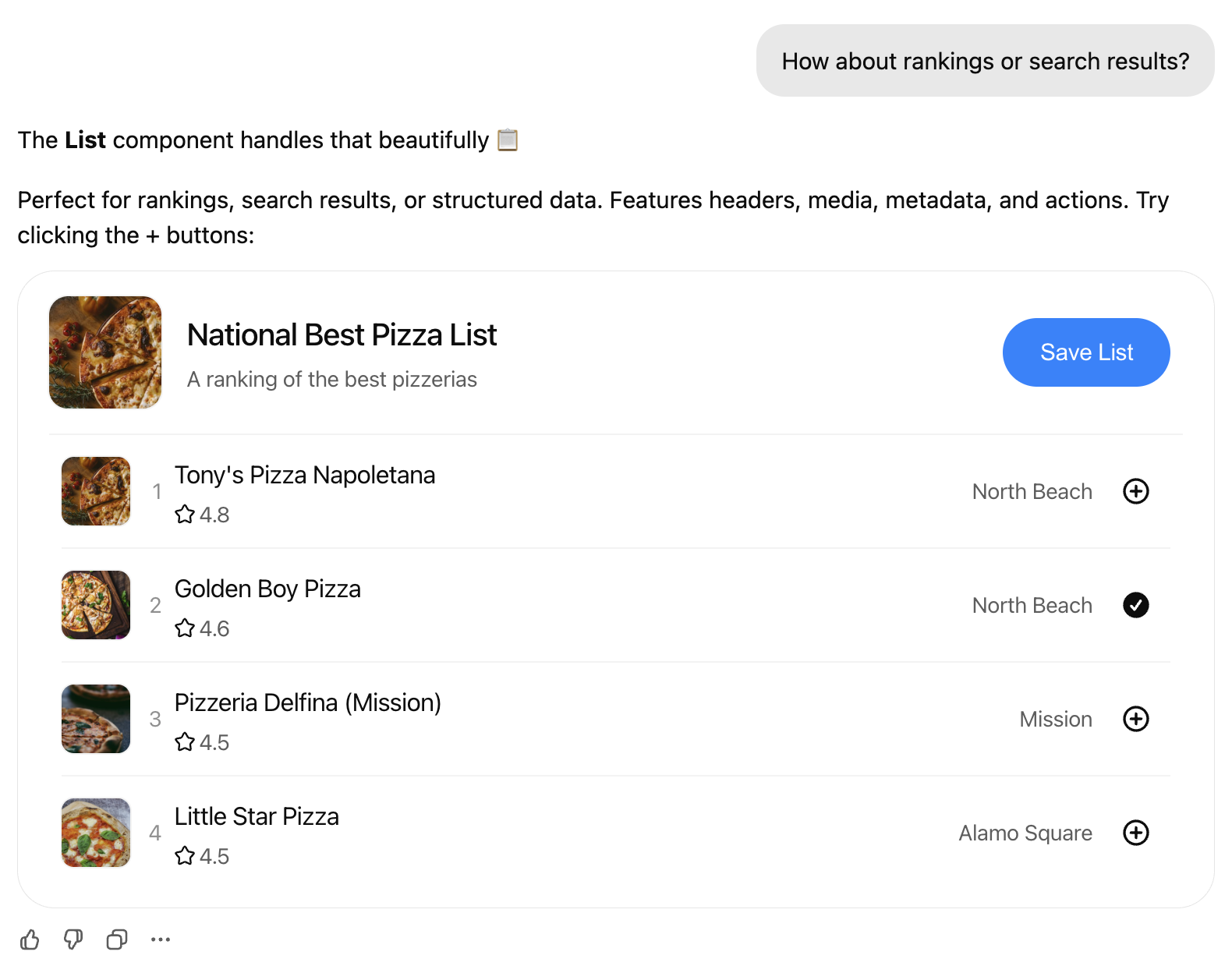Screen dimensions: 1232x973
Task: Click the National Best Pizza List title
Action: [x=342, y=334]
